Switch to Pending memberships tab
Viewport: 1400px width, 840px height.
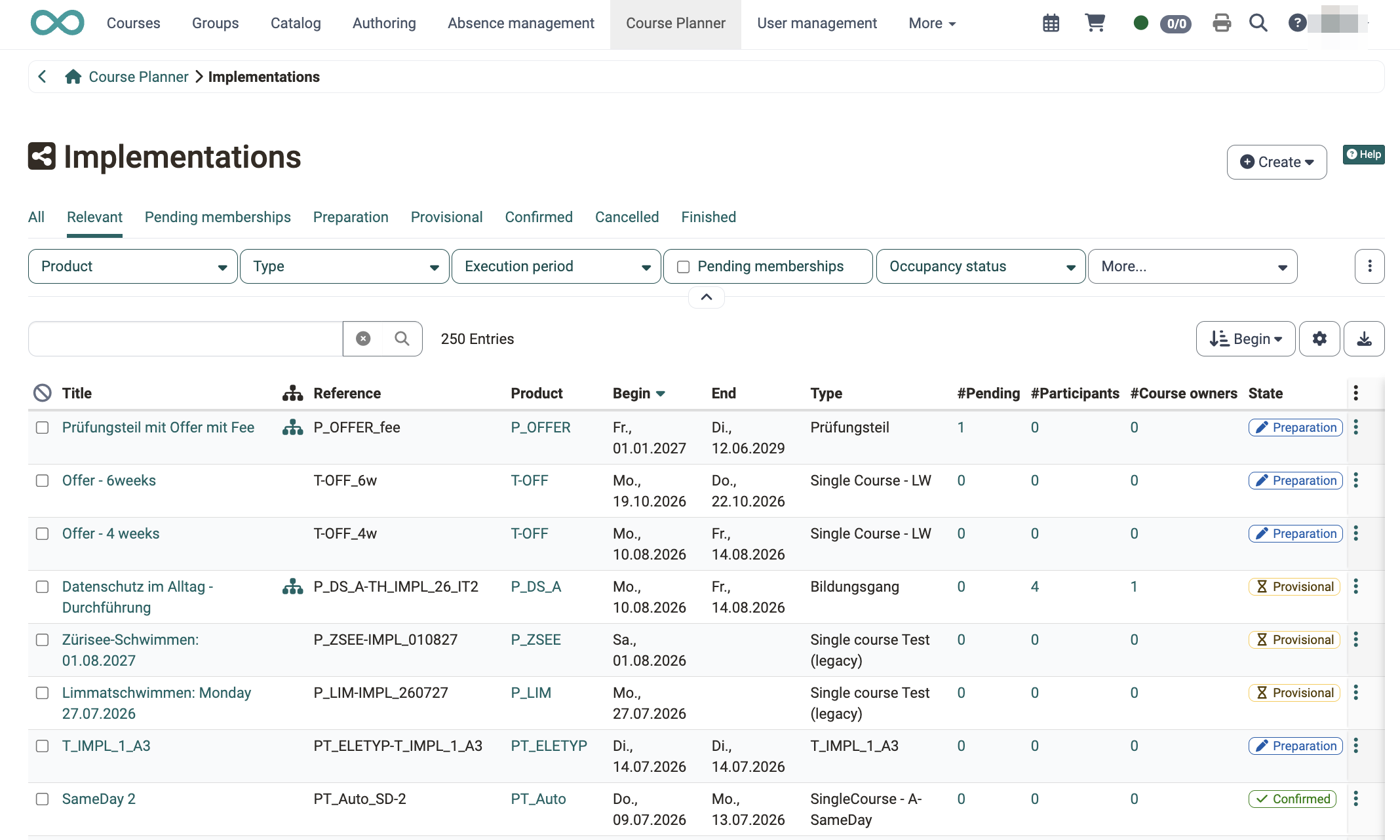coord(218,217)
